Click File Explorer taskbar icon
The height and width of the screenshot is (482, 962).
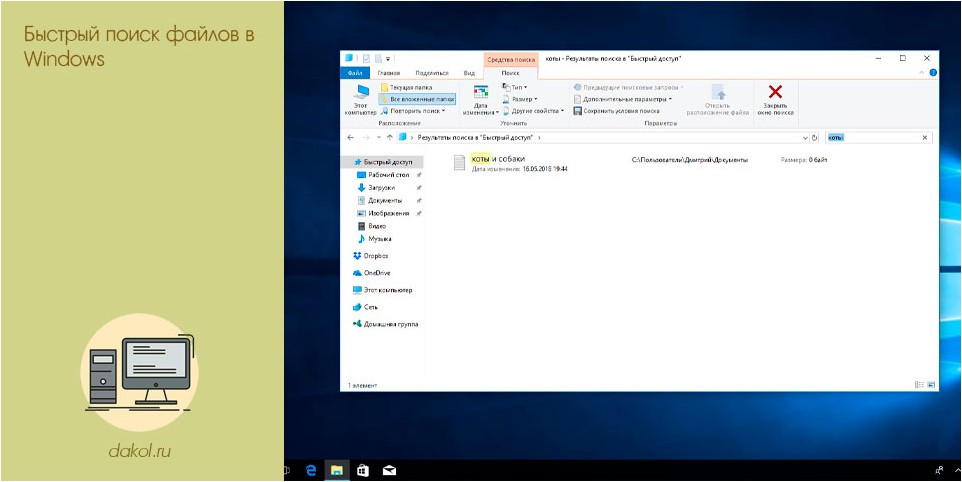pyautogui.click(x=336, y=471)
